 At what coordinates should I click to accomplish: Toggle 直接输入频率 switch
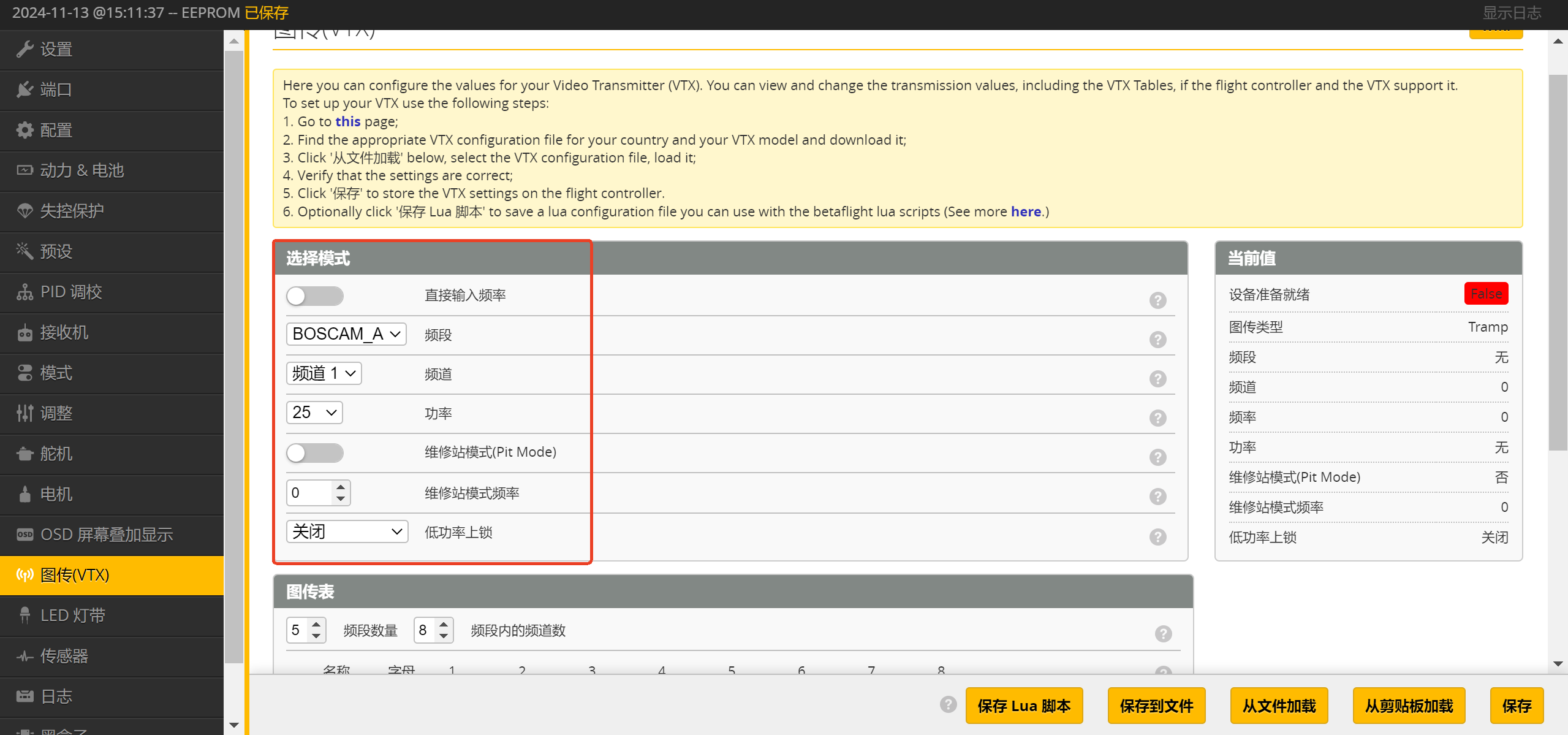coord(315,296)
